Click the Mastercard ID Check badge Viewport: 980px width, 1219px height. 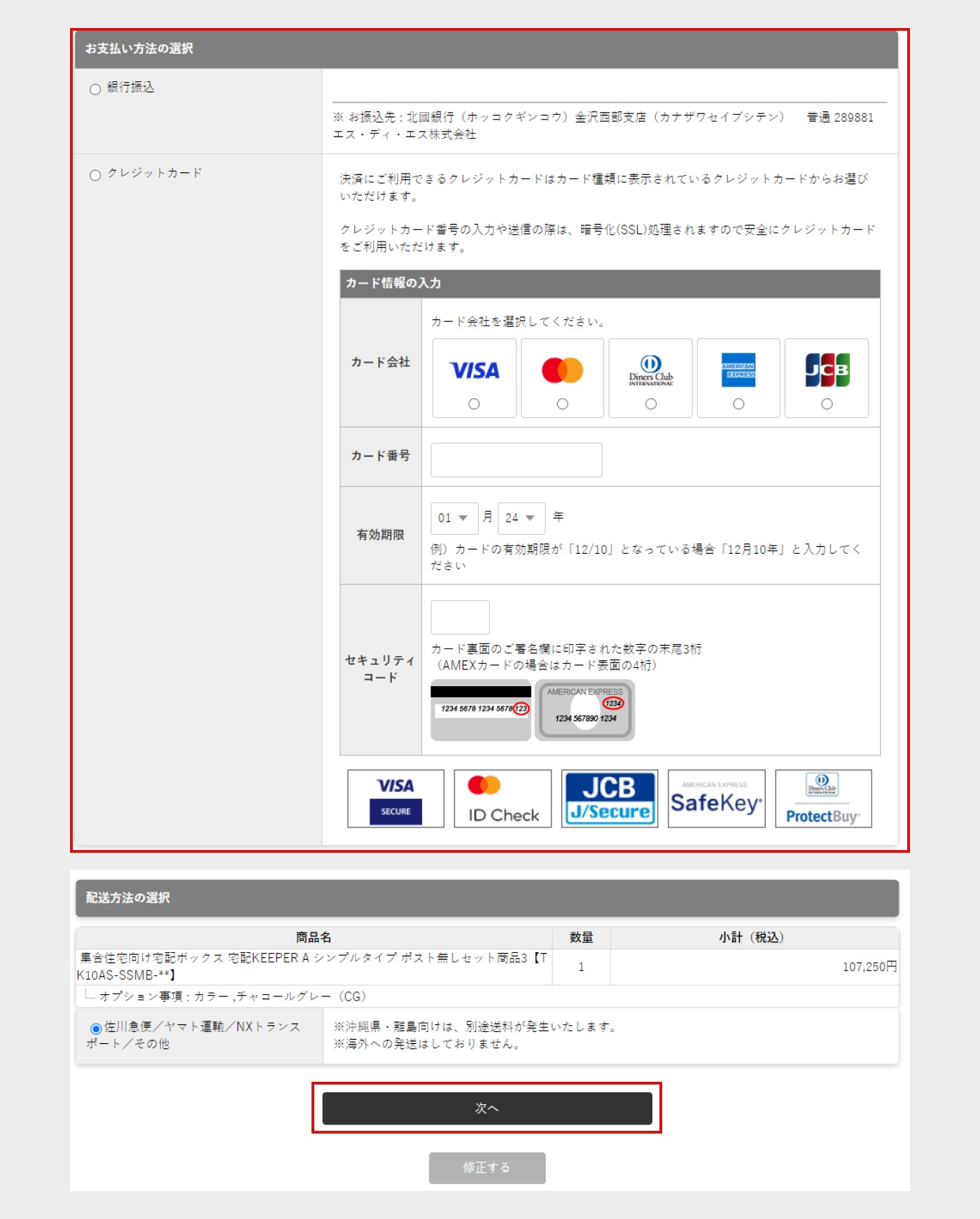[x=503, y=799]
